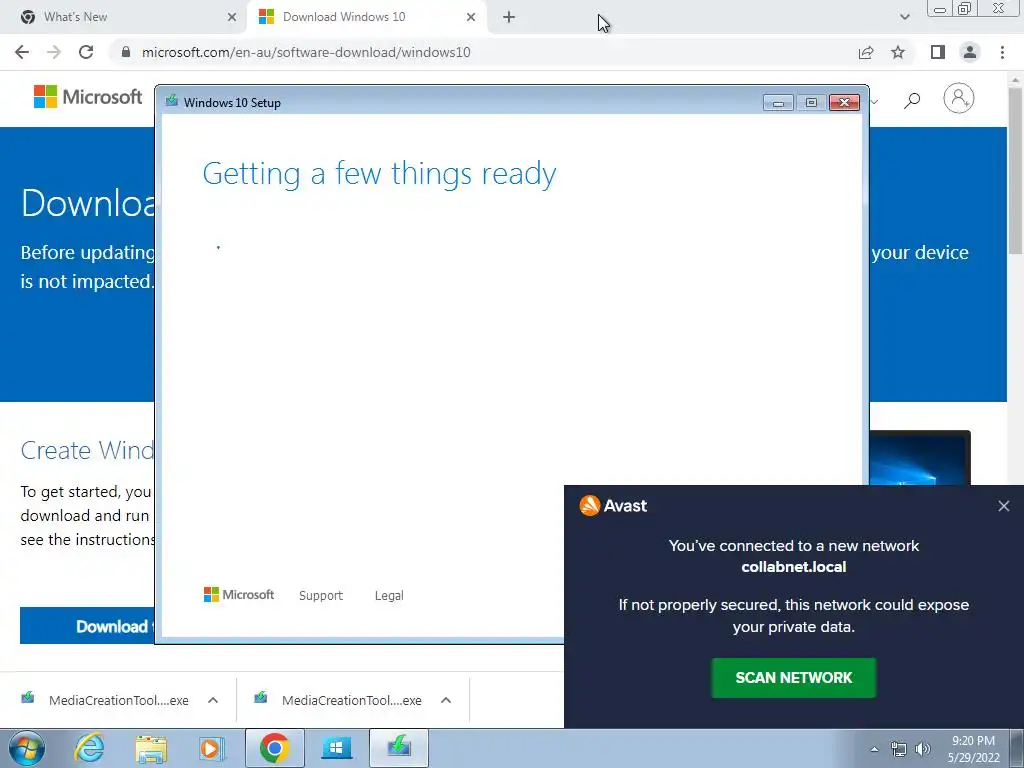Open Chrome profile avatar menu
The height and width of the screenshot is (768, 1024).
[970, 52]
